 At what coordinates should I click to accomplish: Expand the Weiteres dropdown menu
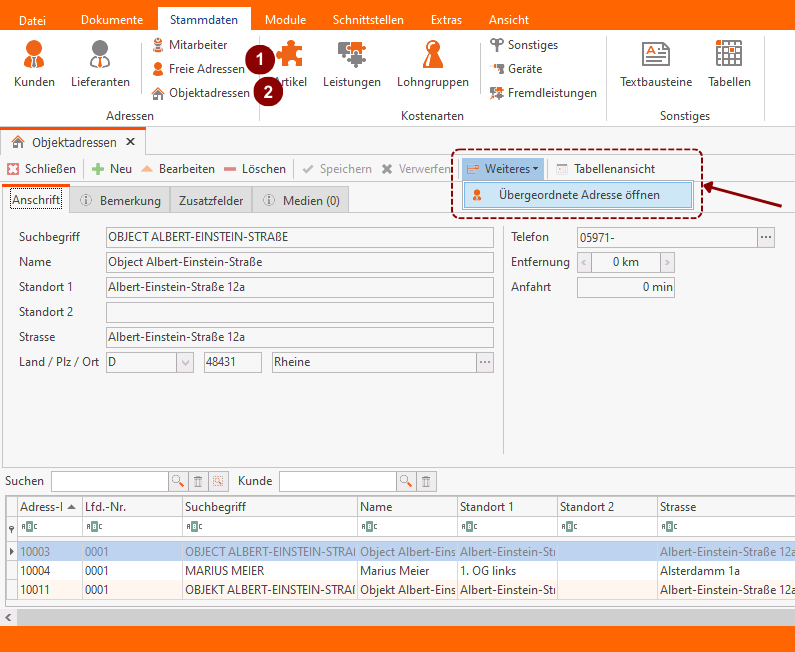[x=504, y=169]
